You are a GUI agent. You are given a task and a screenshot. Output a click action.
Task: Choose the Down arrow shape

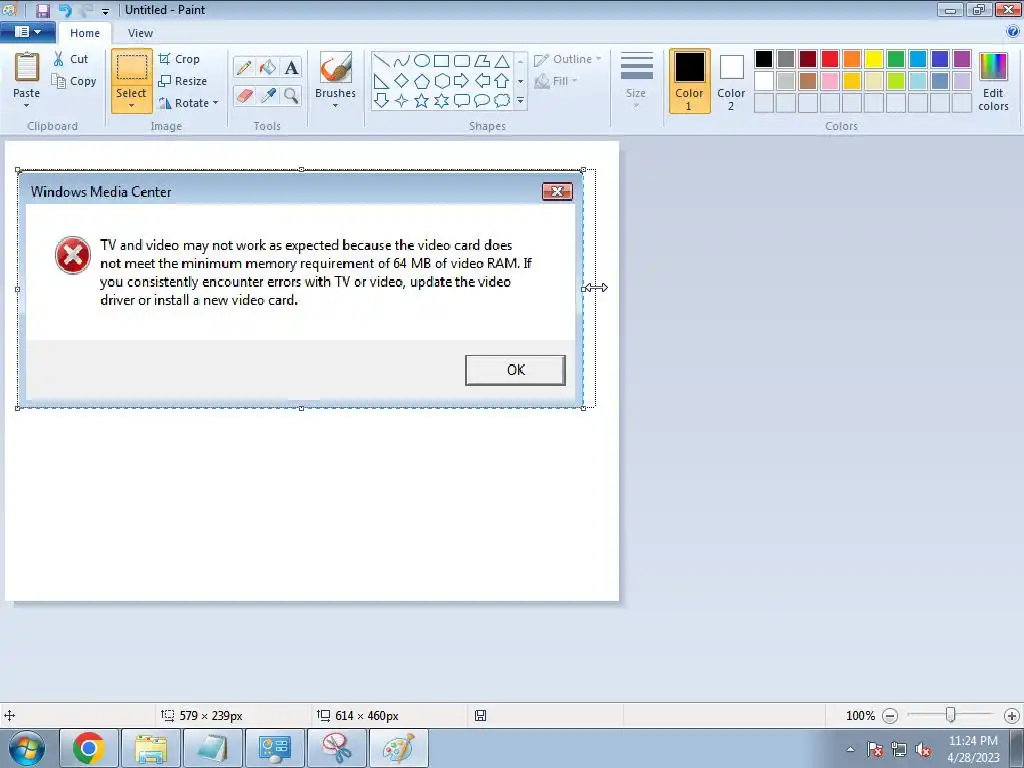pos(382,101)
